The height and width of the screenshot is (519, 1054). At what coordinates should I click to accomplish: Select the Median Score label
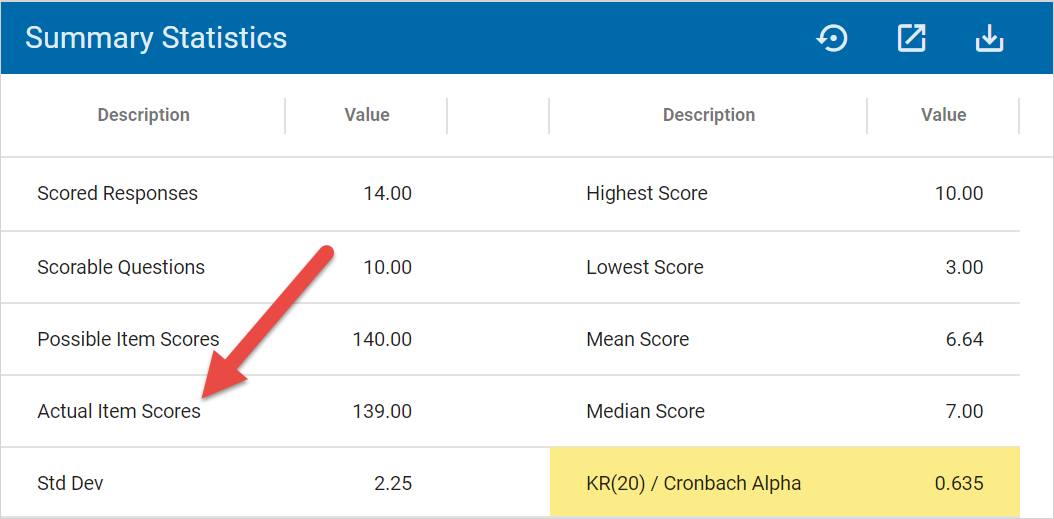point(645,412)
